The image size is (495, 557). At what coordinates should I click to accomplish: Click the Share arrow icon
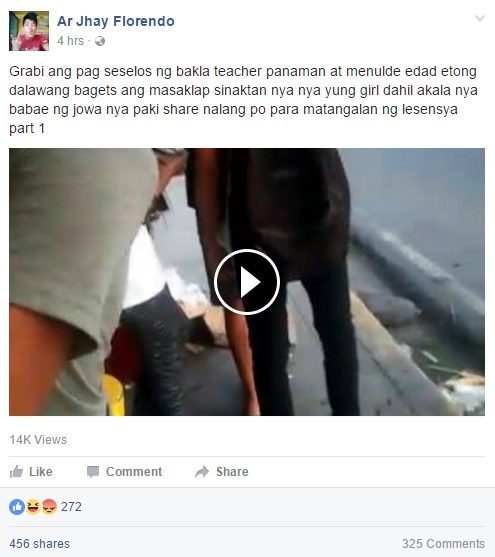click(x=202, y=472)
